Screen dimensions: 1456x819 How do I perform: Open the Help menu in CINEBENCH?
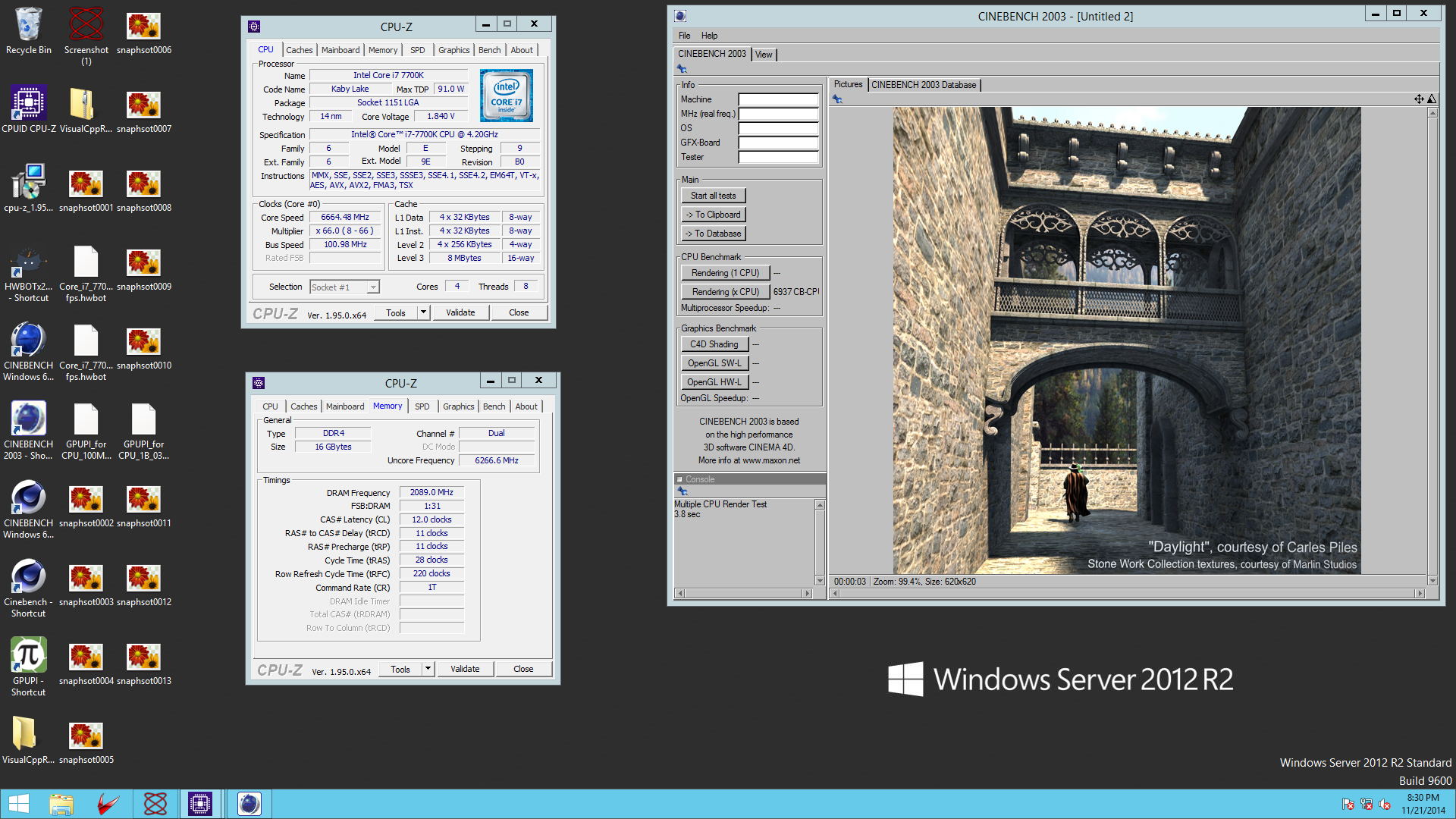710,36
